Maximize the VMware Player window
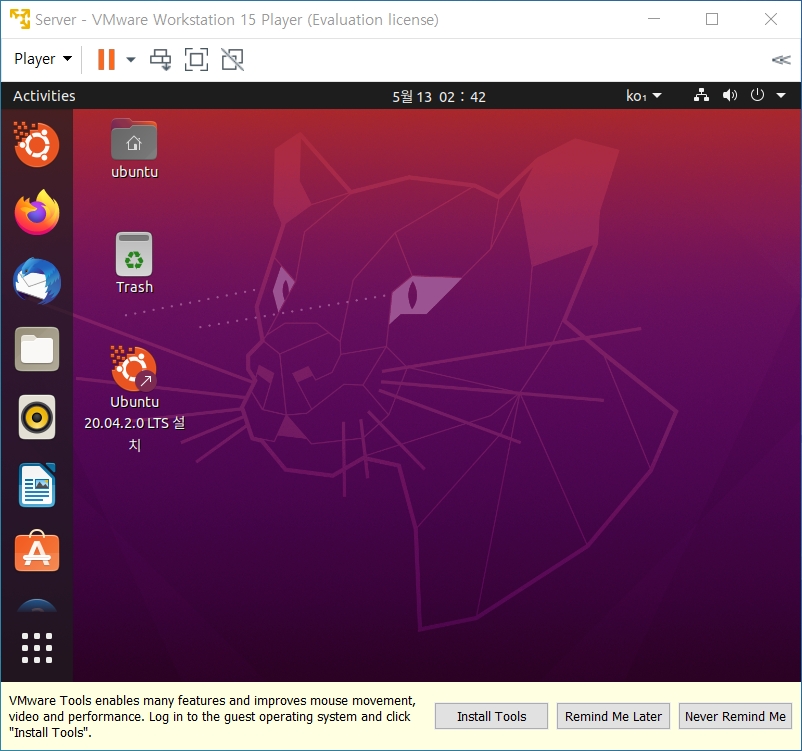This screenshot has height=751, width=802. click(712, 19)
